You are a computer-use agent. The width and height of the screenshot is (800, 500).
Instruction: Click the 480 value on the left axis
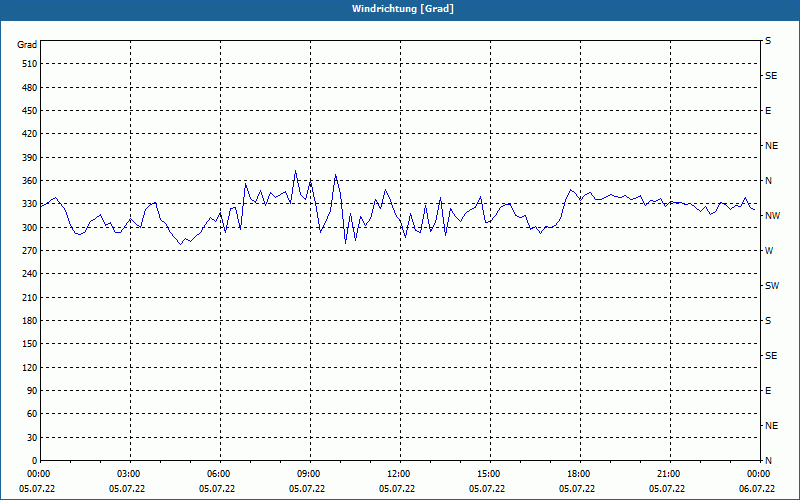tap(30, 87)
